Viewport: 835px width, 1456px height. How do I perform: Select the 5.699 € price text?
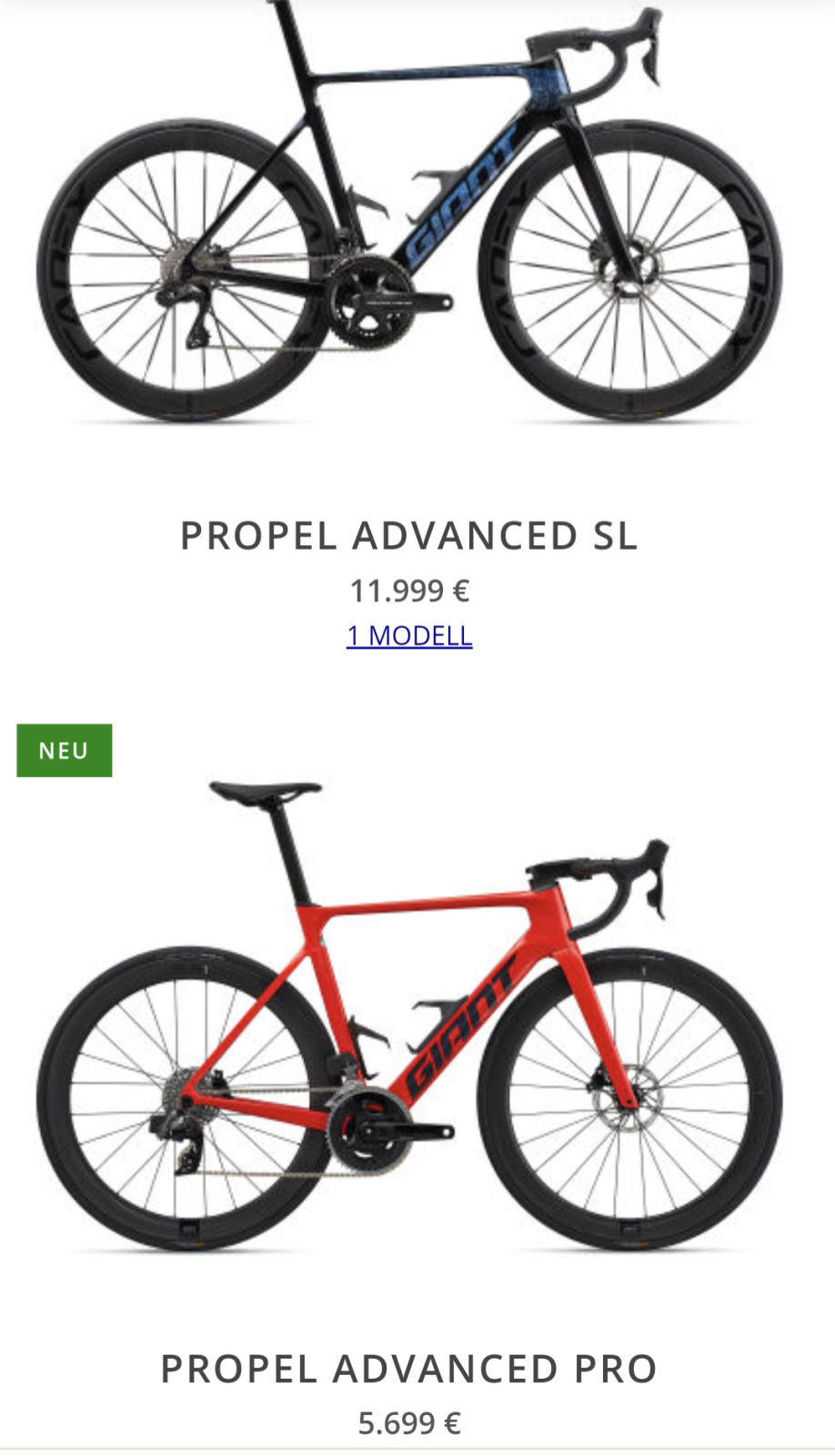[x=409, y=1423]
